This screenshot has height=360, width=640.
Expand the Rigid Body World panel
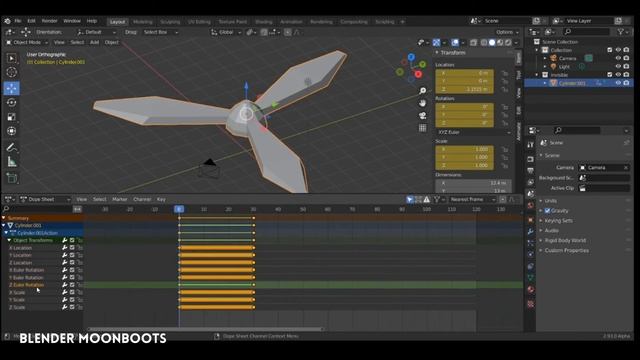pyautogui.click(x=564, y=240)
